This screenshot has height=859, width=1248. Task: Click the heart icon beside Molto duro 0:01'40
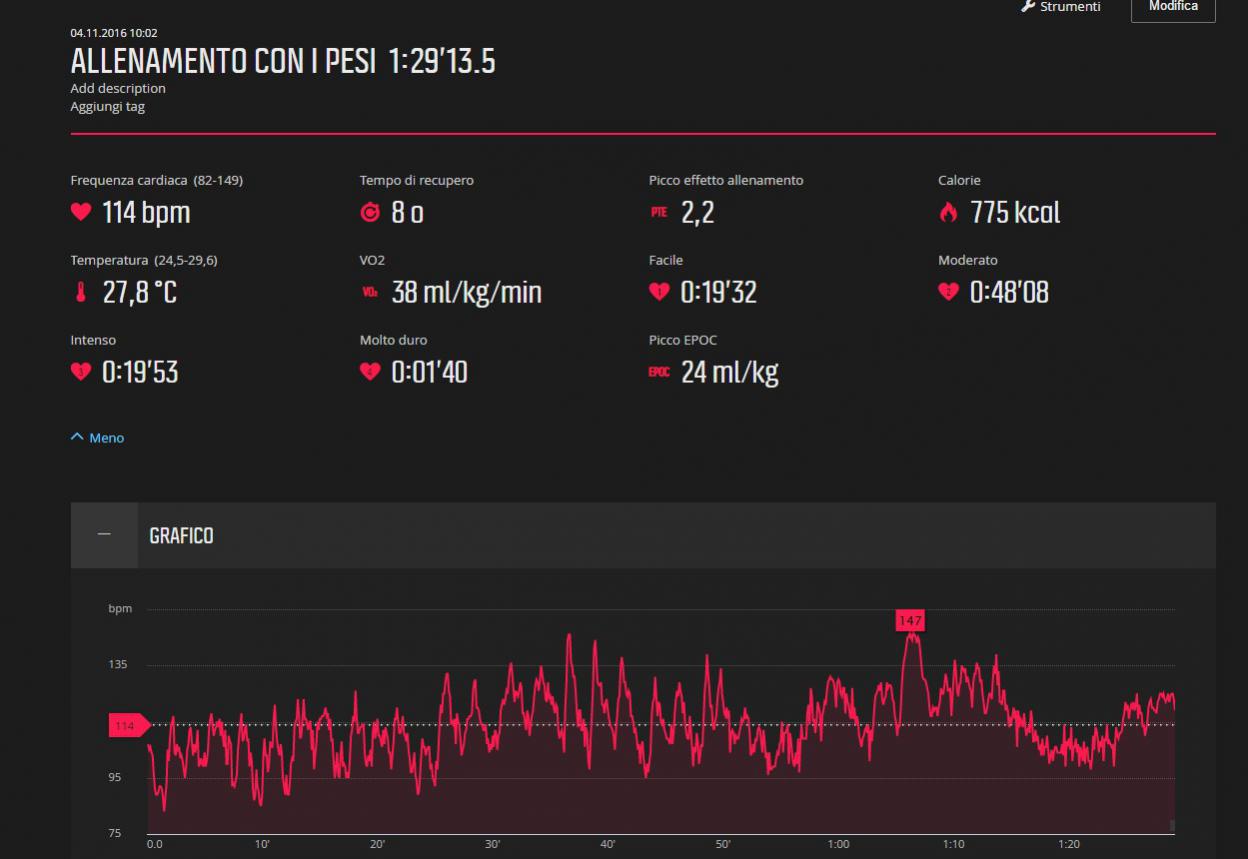coord(369,372)
